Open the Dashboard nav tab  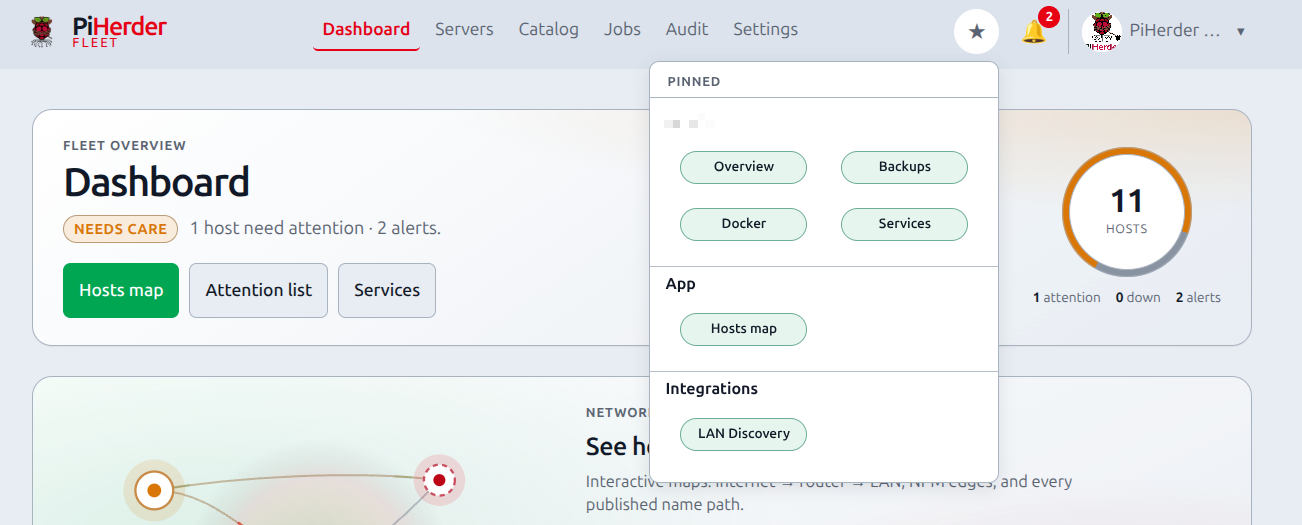click(366, 29)
